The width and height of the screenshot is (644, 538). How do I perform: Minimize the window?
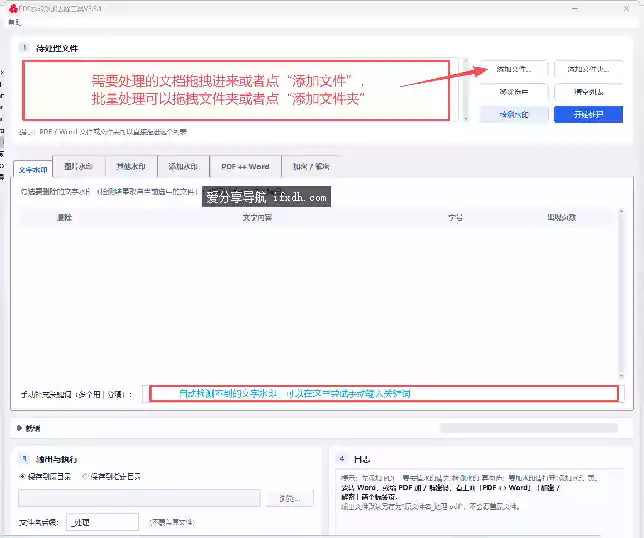(x=575, y=8)
